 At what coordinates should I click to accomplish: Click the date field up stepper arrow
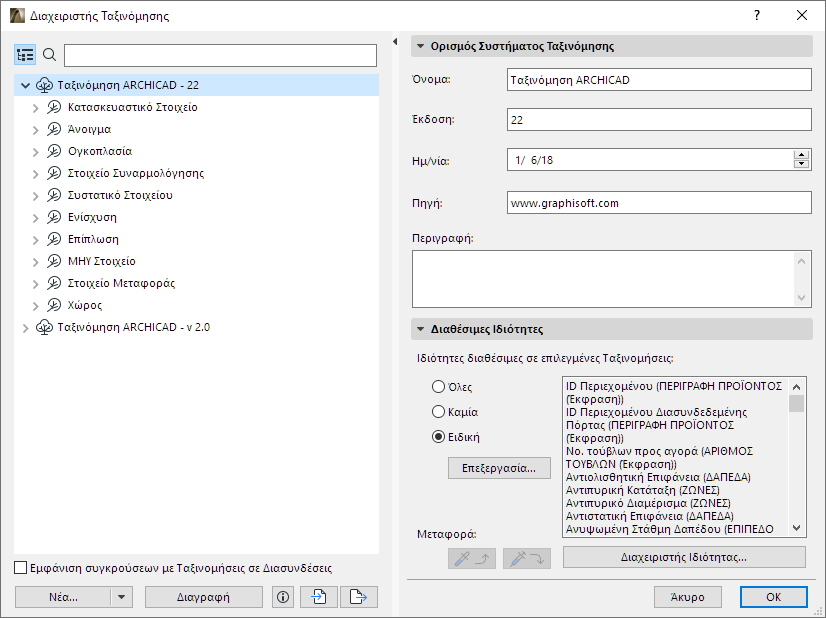click(803, 152)
